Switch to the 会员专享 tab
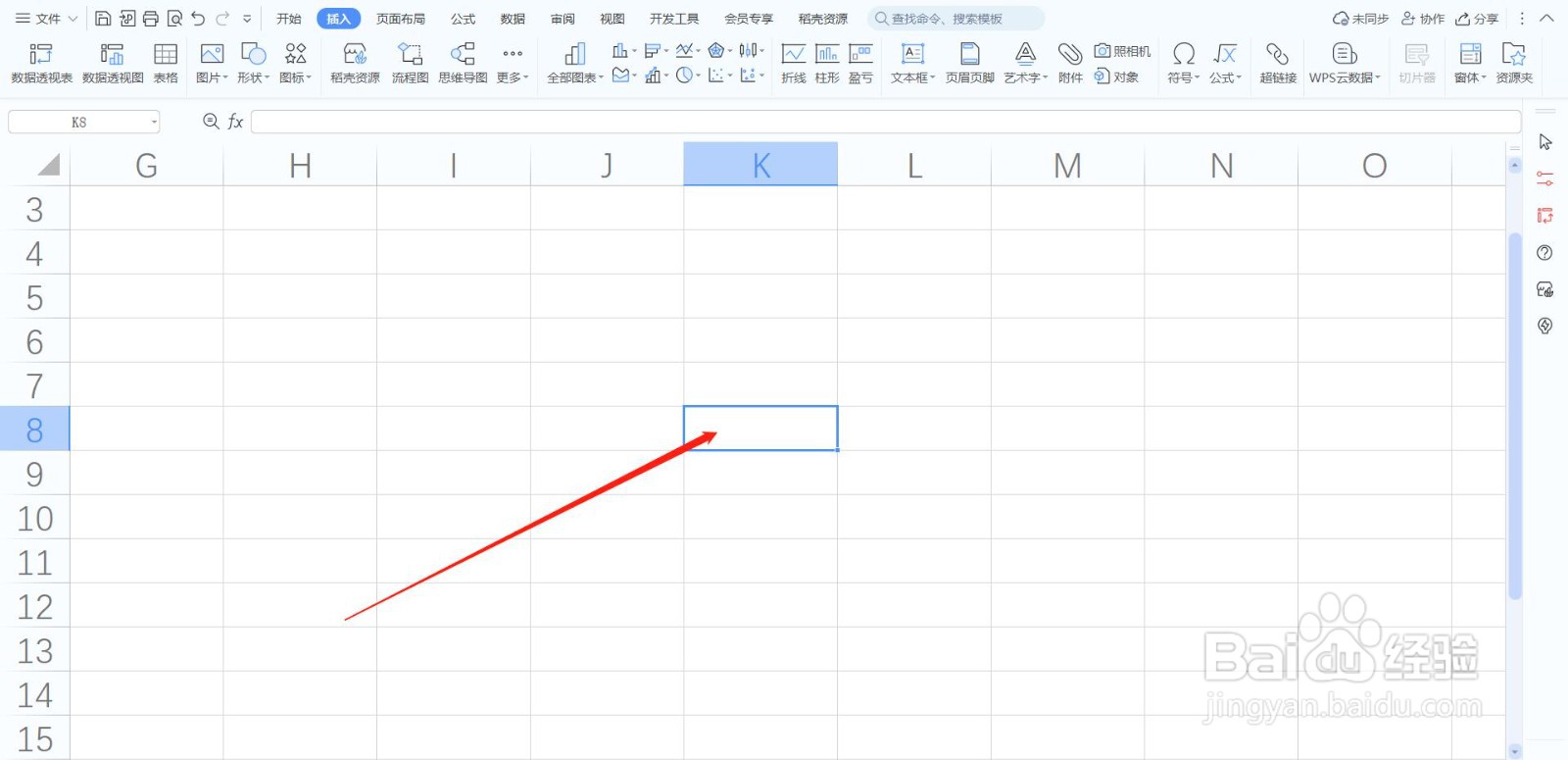 click(749, 19)
